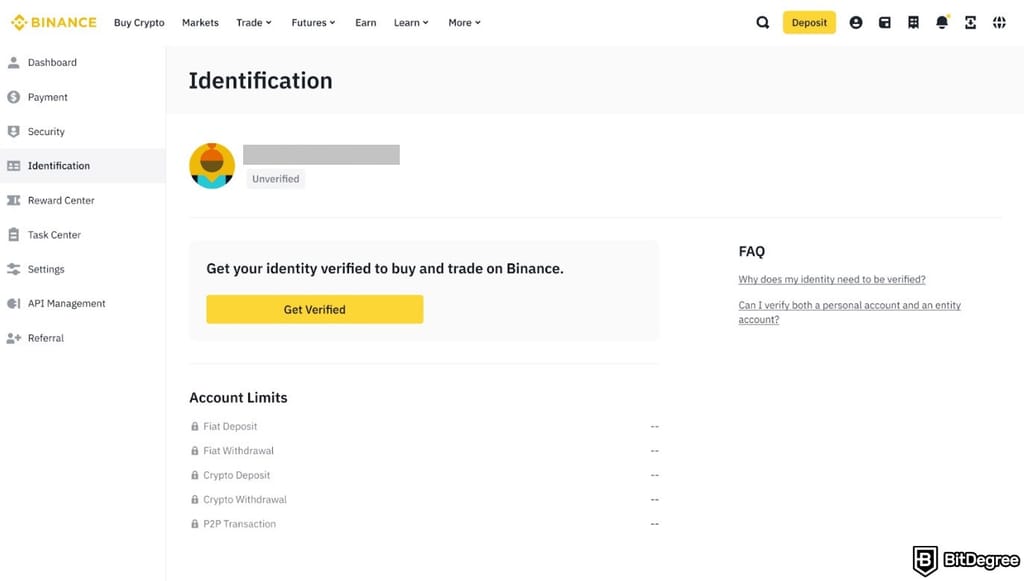The height and width of the screenshot is (581, 1024).
Task: Click the lock icon beside P2P Transaction
Action: click(x=195, y=524)
